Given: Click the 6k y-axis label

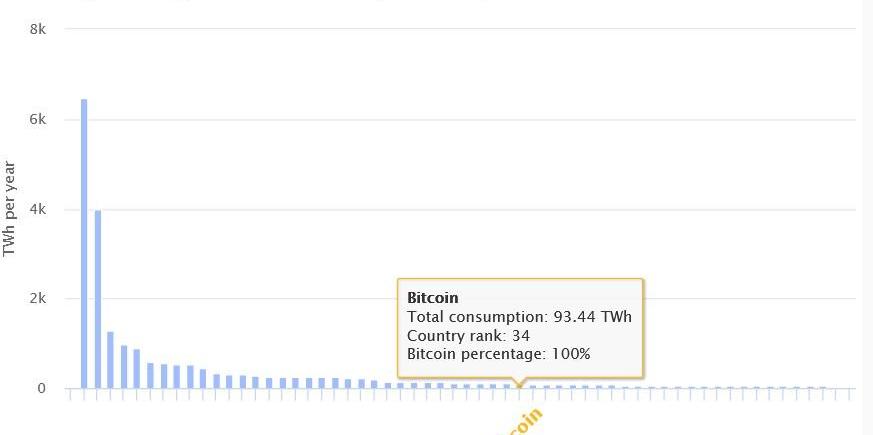Looking at the screenshot, I should (x=38, y=120).
